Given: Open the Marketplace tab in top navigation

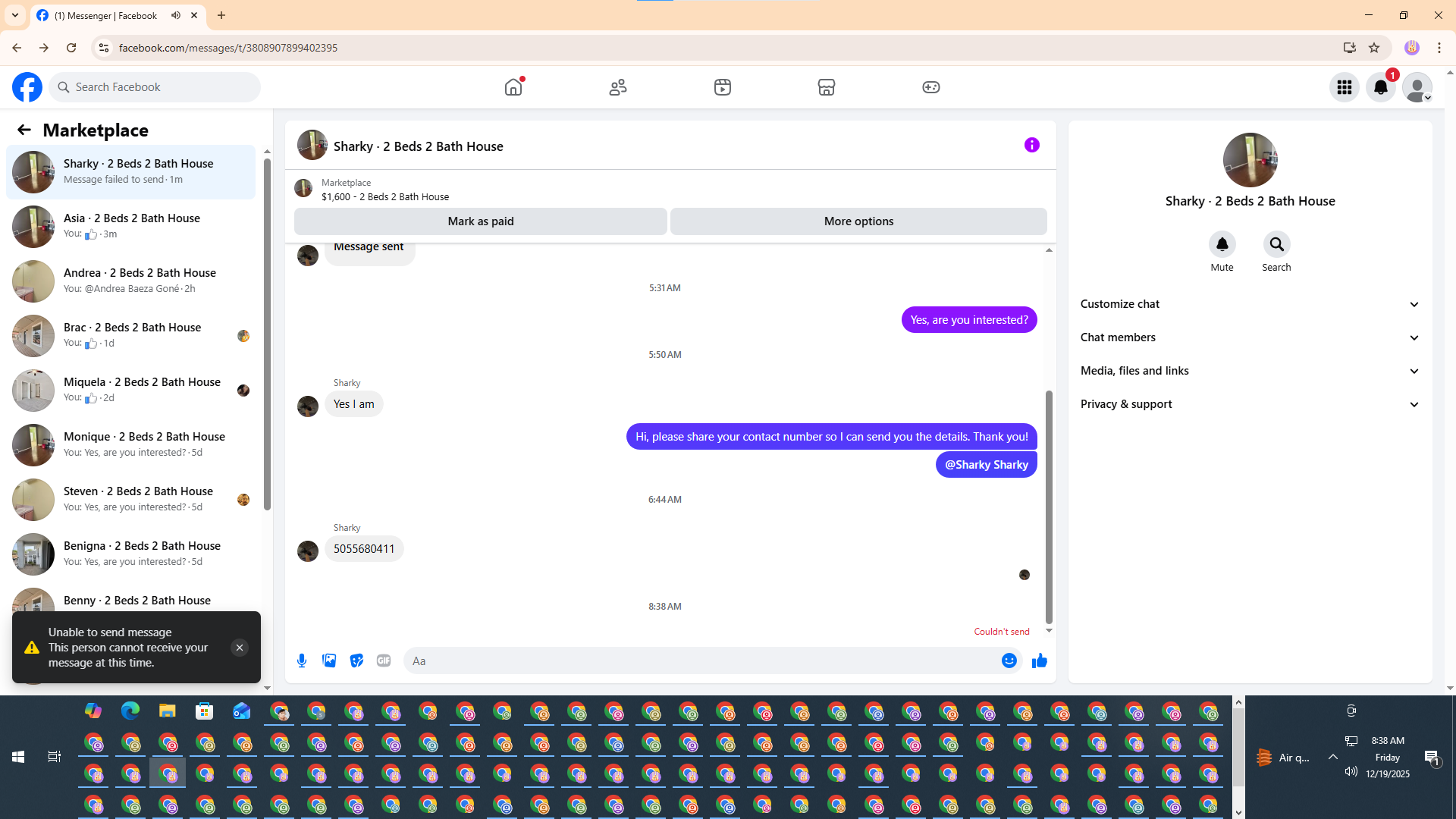Looking at the screenshot, I should 826,87.
